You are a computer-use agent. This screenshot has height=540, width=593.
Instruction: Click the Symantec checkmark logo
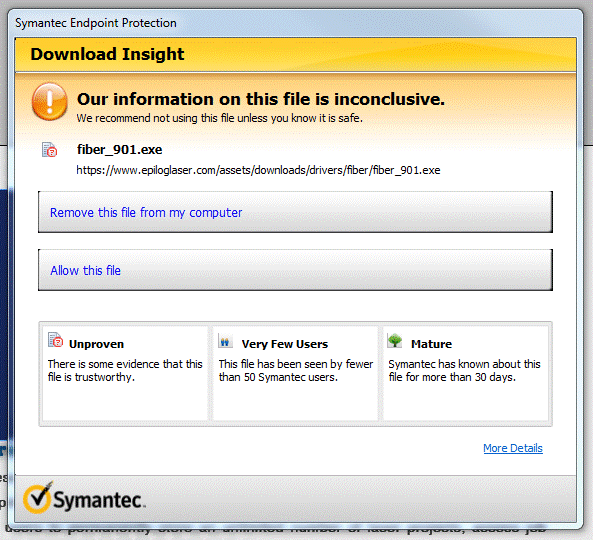click(x=37, y=497)
